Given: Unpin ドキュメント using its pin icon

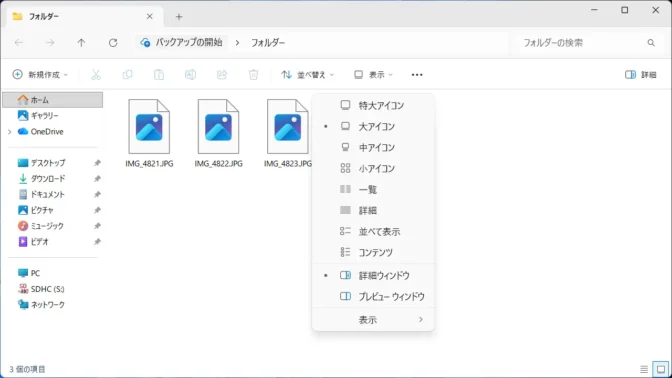Looking at the screenshot, I should pyautogui.click(x=97, y=195).
